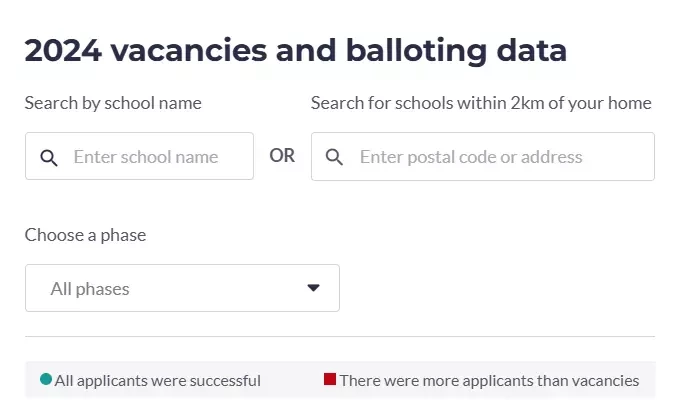The image size is (693, 410).
Task: Expand the Choose a phase combo box
Action: coord(182,288)
